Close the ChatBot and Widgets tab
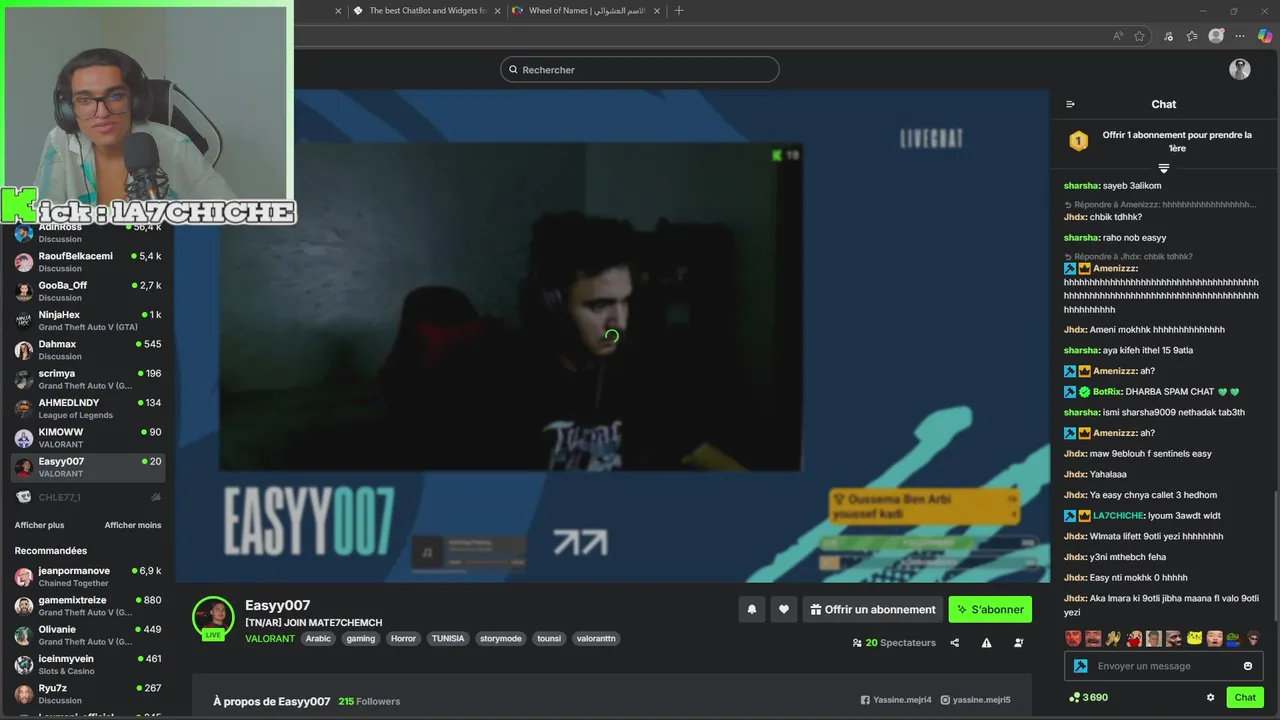The image size is (1280, 720). (498, 11)
